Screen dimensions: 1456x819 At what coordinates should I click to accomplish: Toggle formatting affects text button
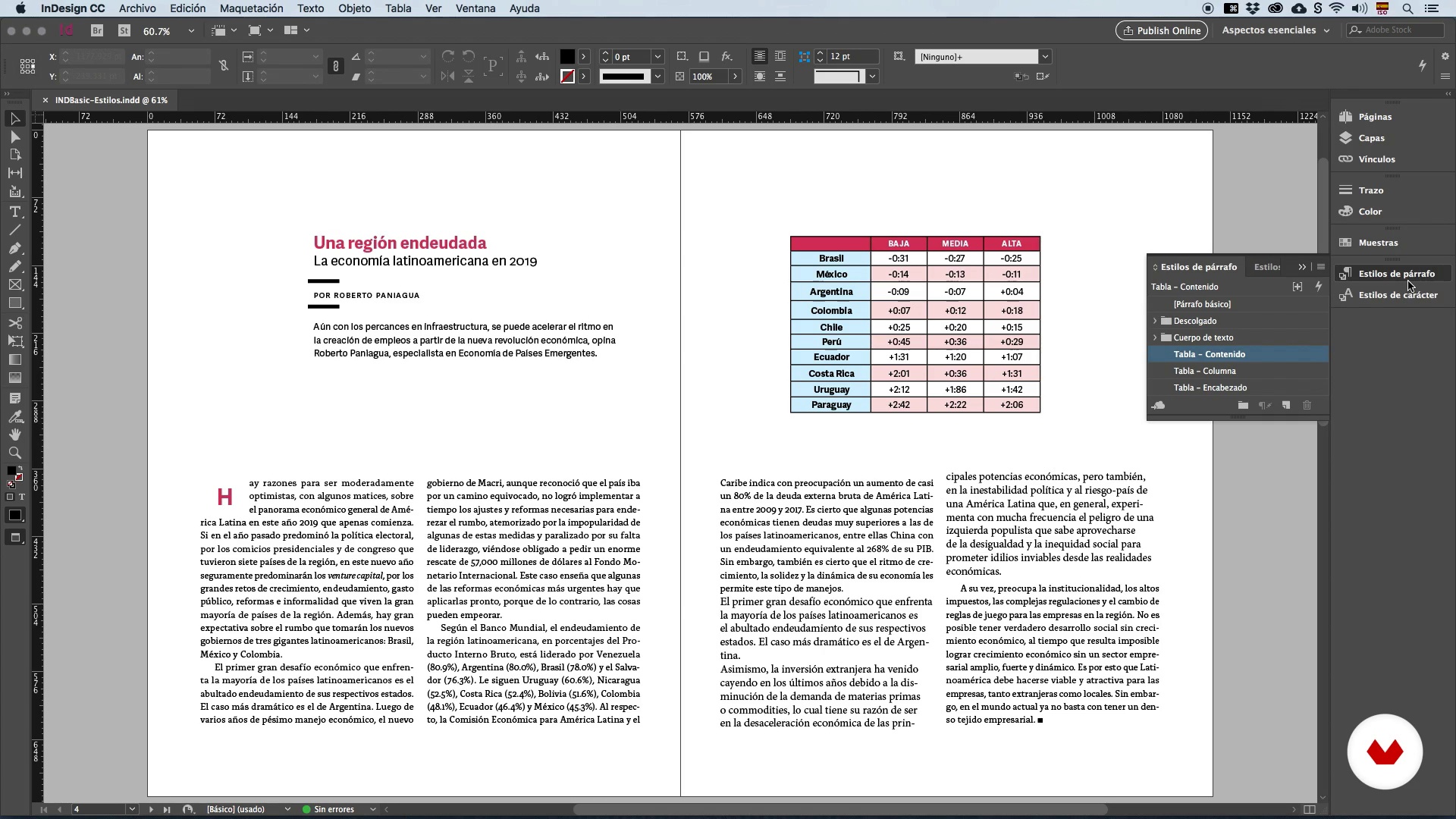21,497
